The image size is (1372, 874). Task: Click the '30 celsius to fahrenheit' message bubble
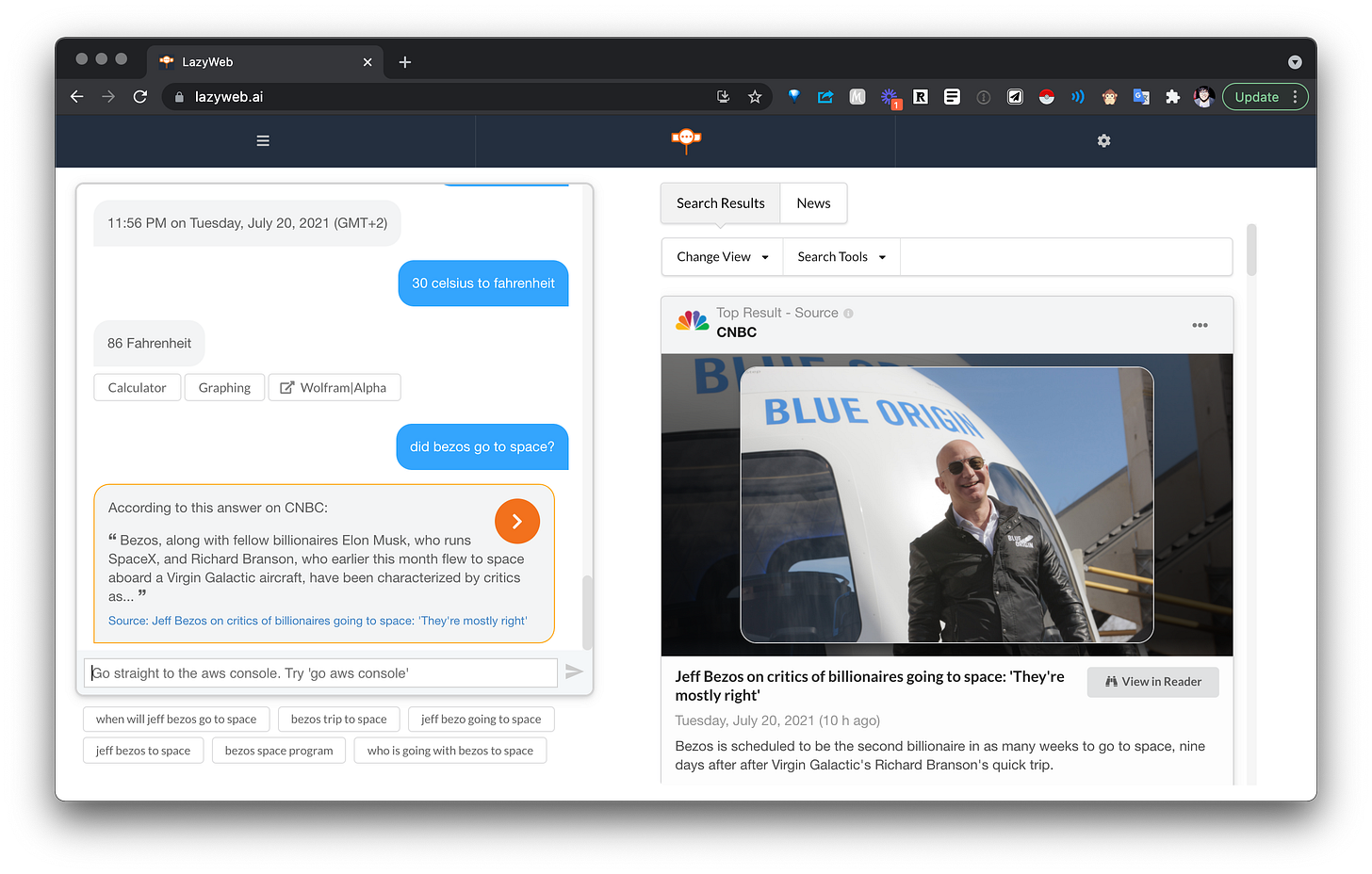(x=483, y=283)
